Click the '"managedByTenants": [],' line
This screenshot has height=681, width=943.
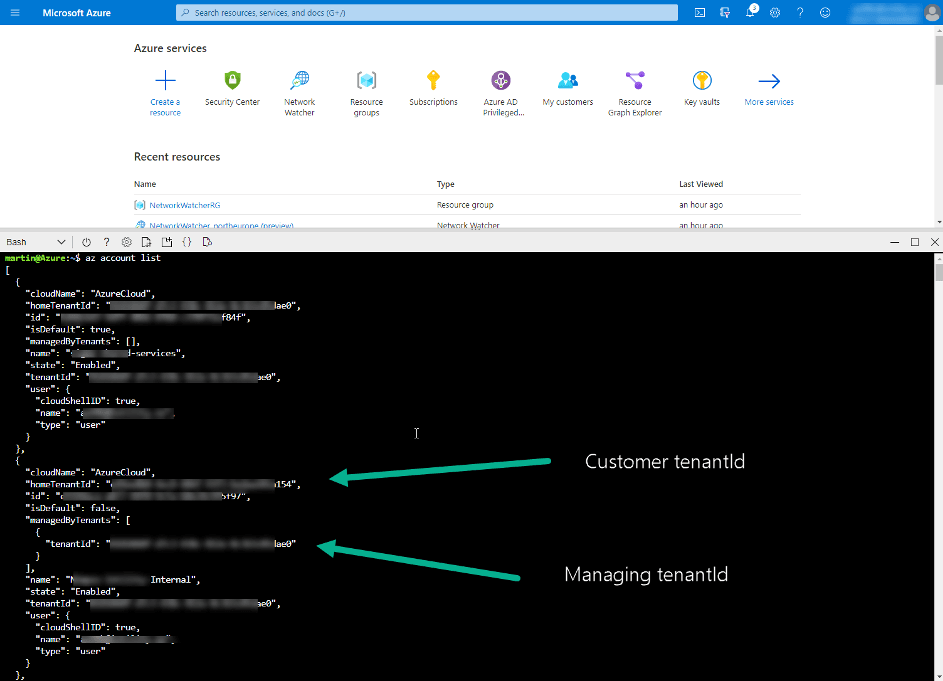click(x=82, y=342)
